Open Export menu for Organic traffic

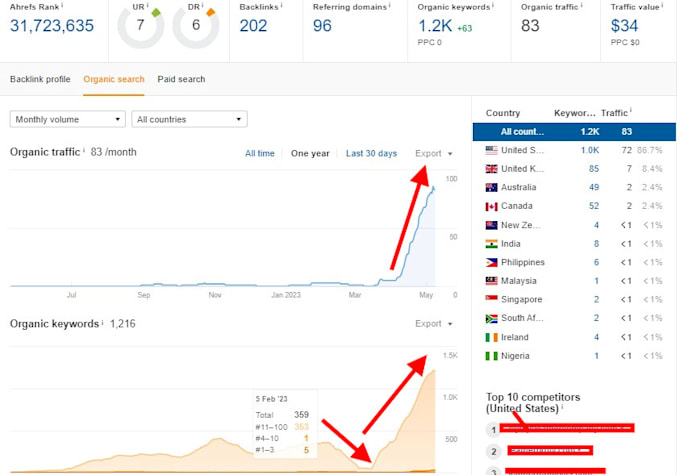point(434,154)
